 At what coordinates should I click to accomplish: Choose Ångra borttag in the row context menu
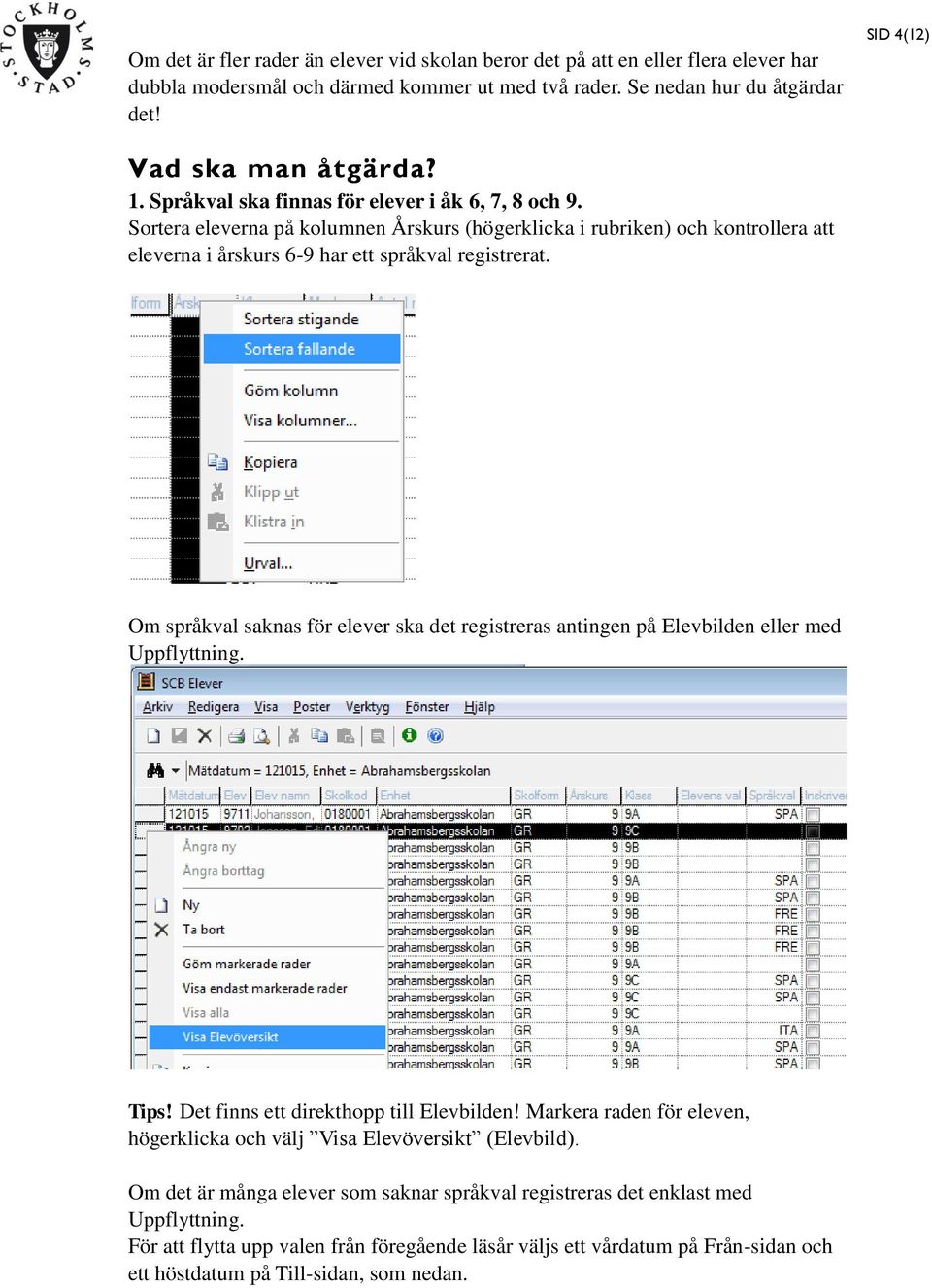pyautogui.click(x=267, y=871)
